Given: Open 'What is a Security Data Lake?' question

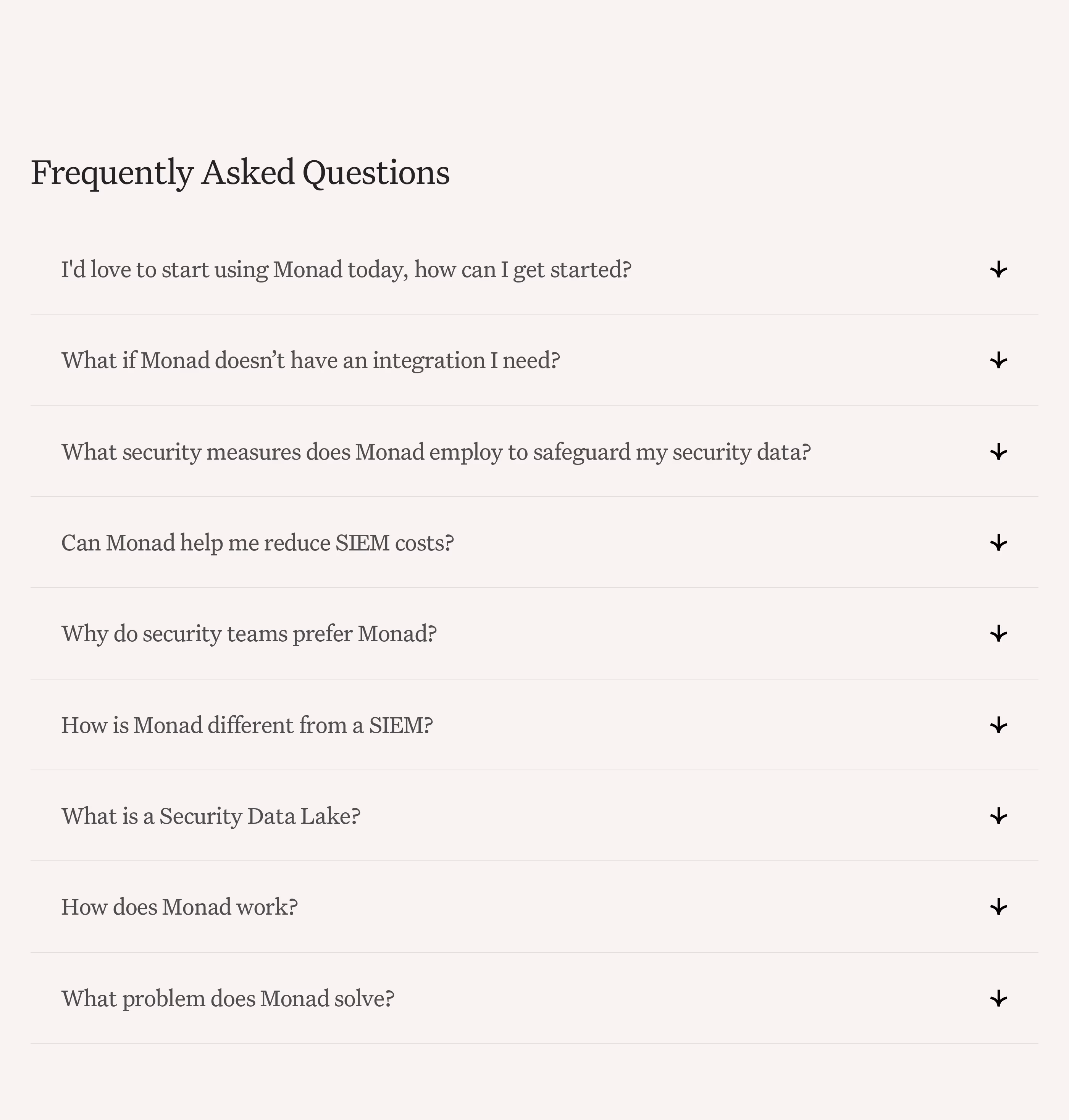Looking at the screenshot, I should click(x=211, y=816).
